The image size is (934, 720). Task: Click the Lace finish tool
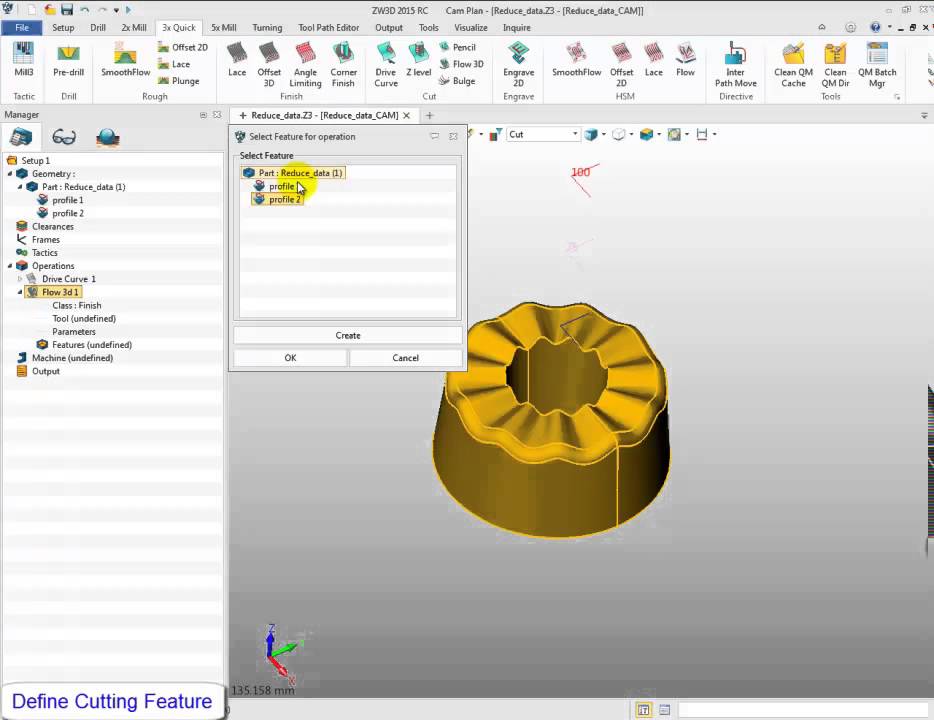tap(236, 60)
